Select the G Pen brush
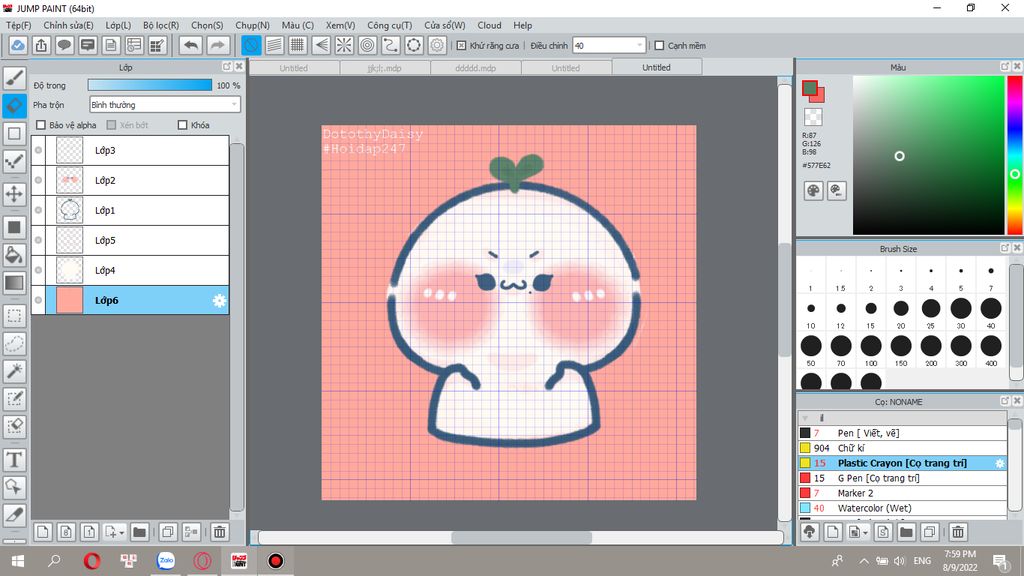The image size is (1024, 576). pyautogui.click(x=903, y=478)
